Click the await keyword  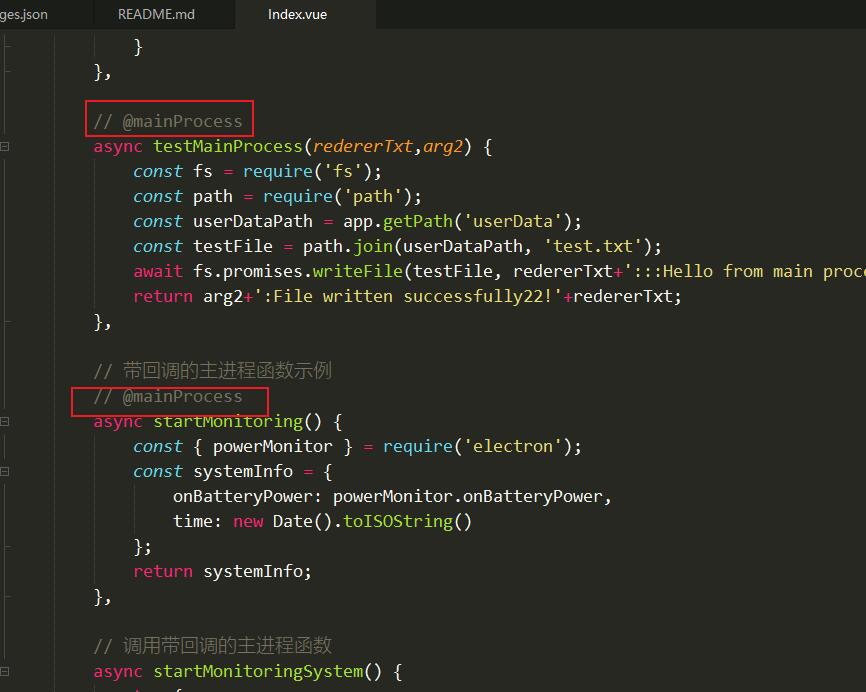click(157, 271)
